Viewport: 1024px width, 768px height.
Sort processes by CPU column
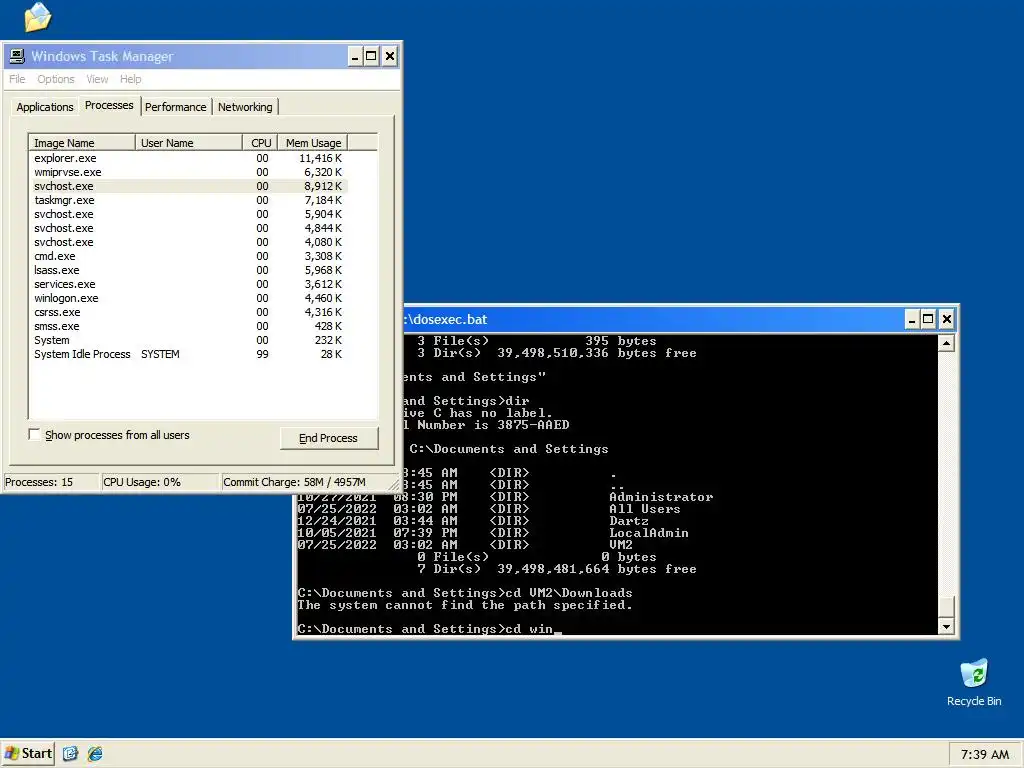pos(261,142)
